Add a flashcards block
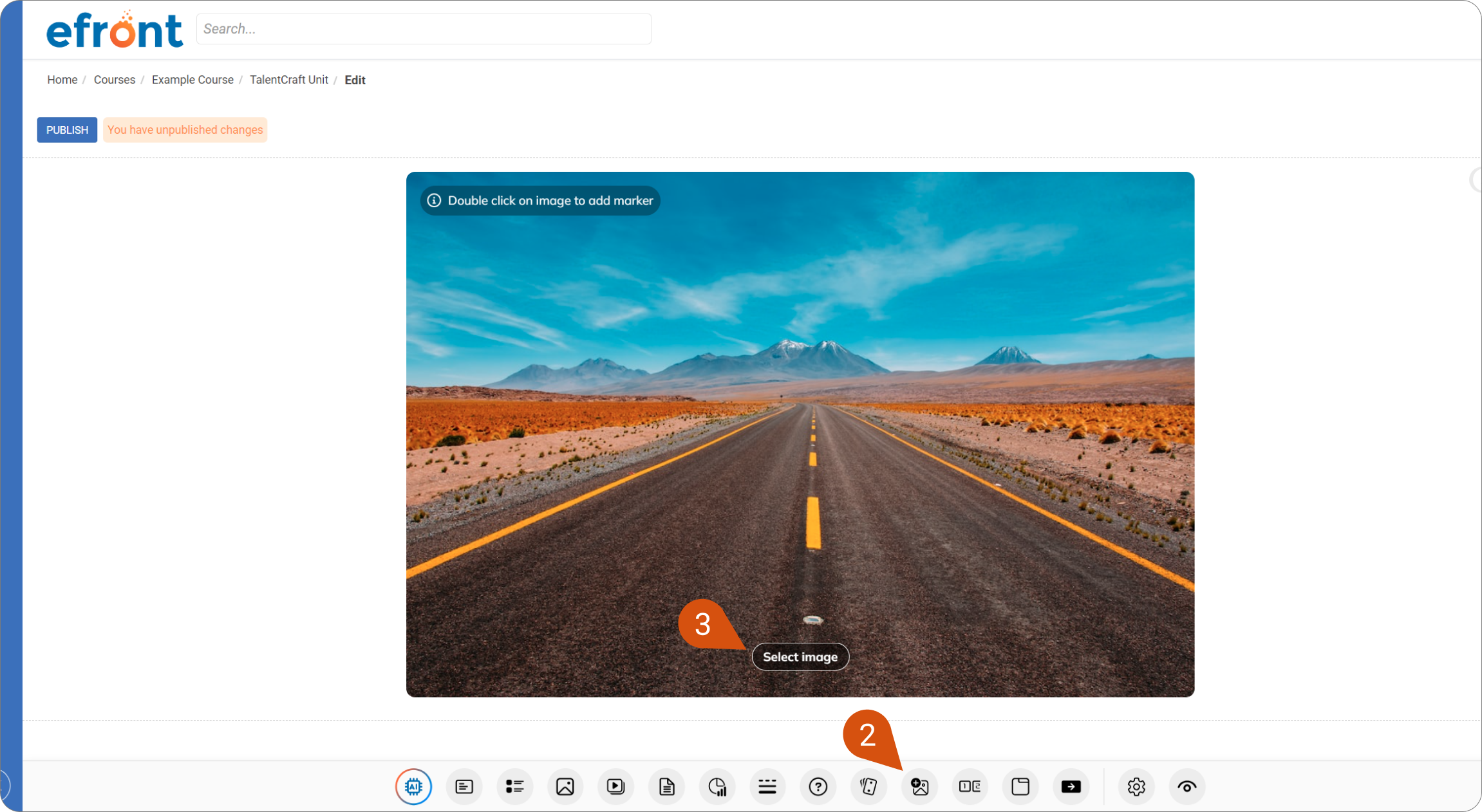 tap(868, 786)
